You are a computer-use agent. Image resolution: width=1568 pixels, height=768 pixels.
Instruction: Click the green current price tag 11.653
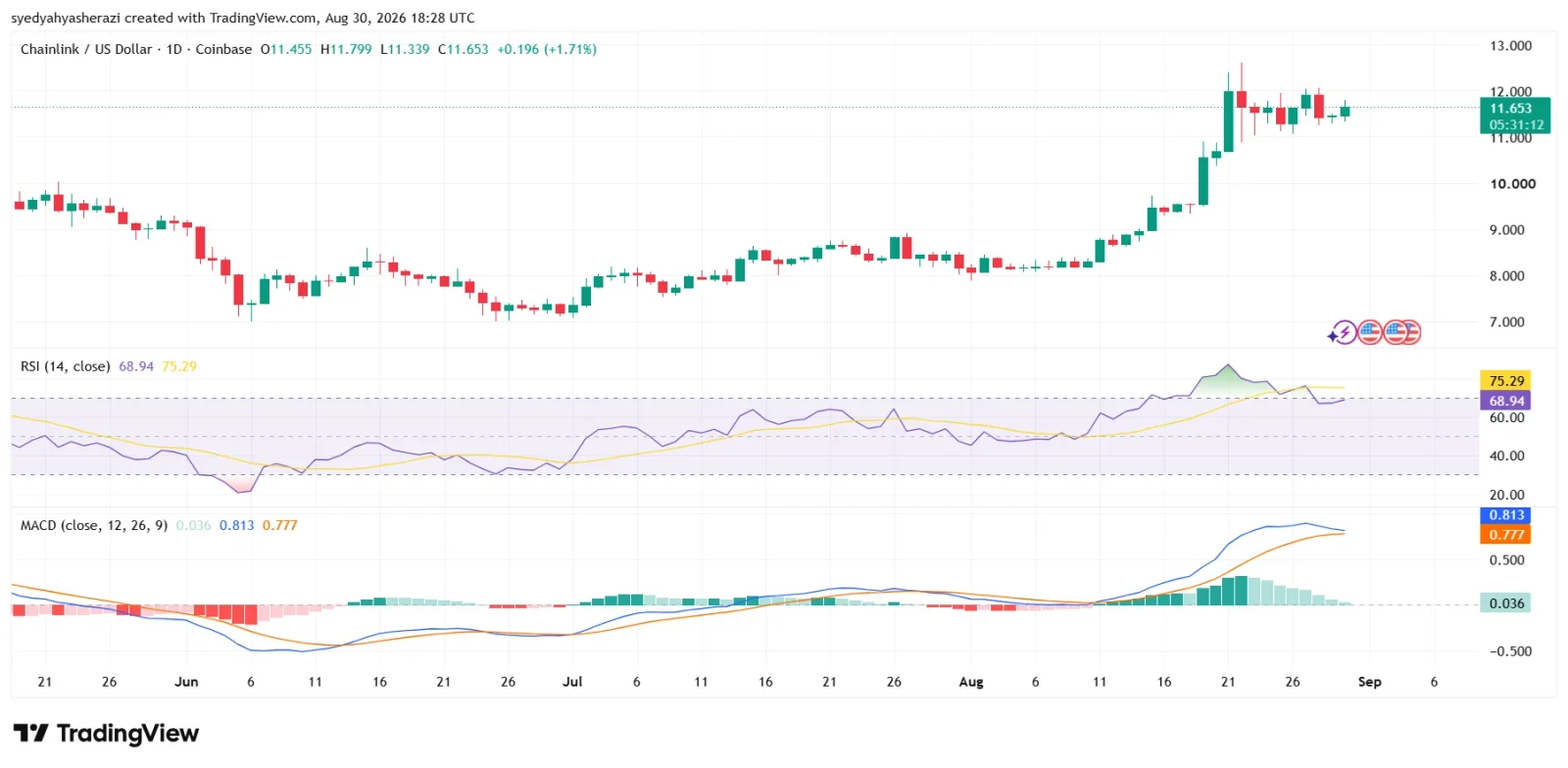point(1515,116)
